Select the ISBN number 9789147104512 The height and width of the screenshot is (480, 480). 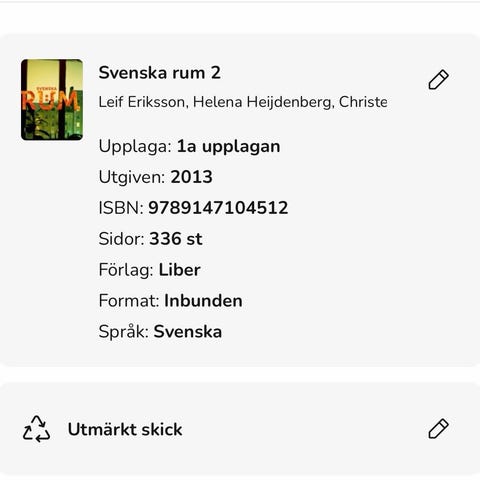pos(218,208)
